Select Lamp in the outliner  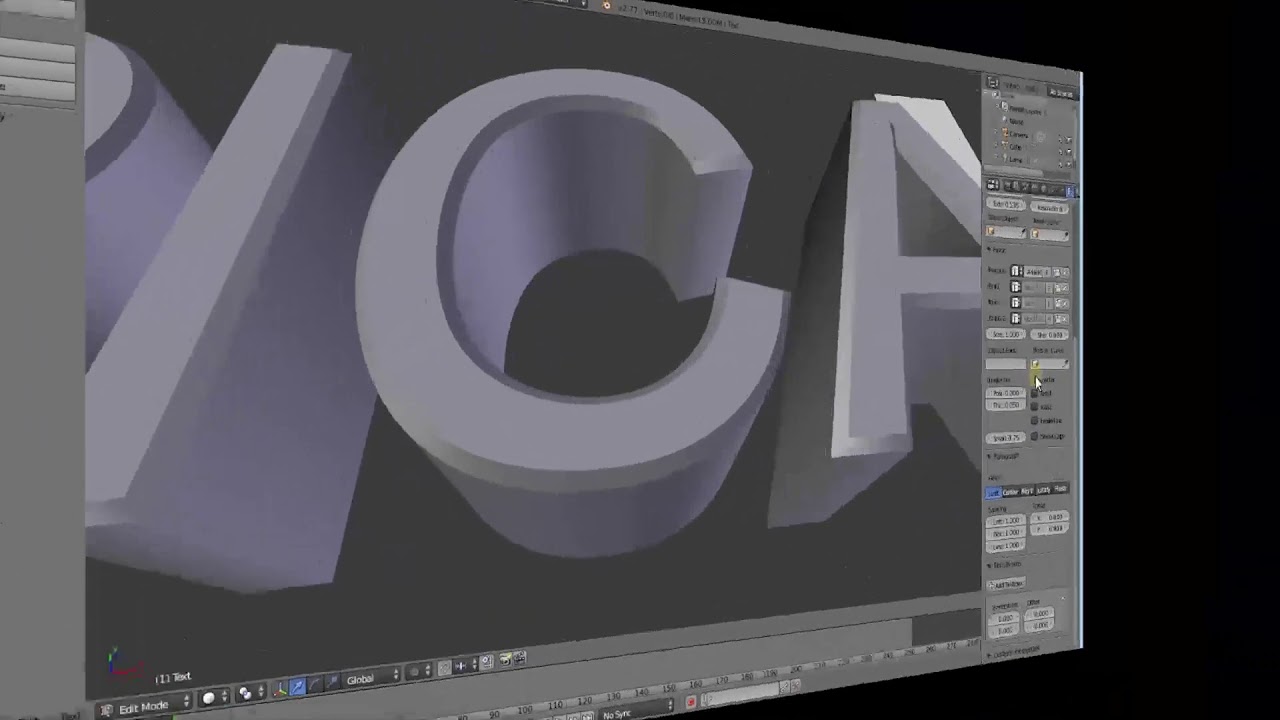pyautogui.click(x=1015, y=159)
